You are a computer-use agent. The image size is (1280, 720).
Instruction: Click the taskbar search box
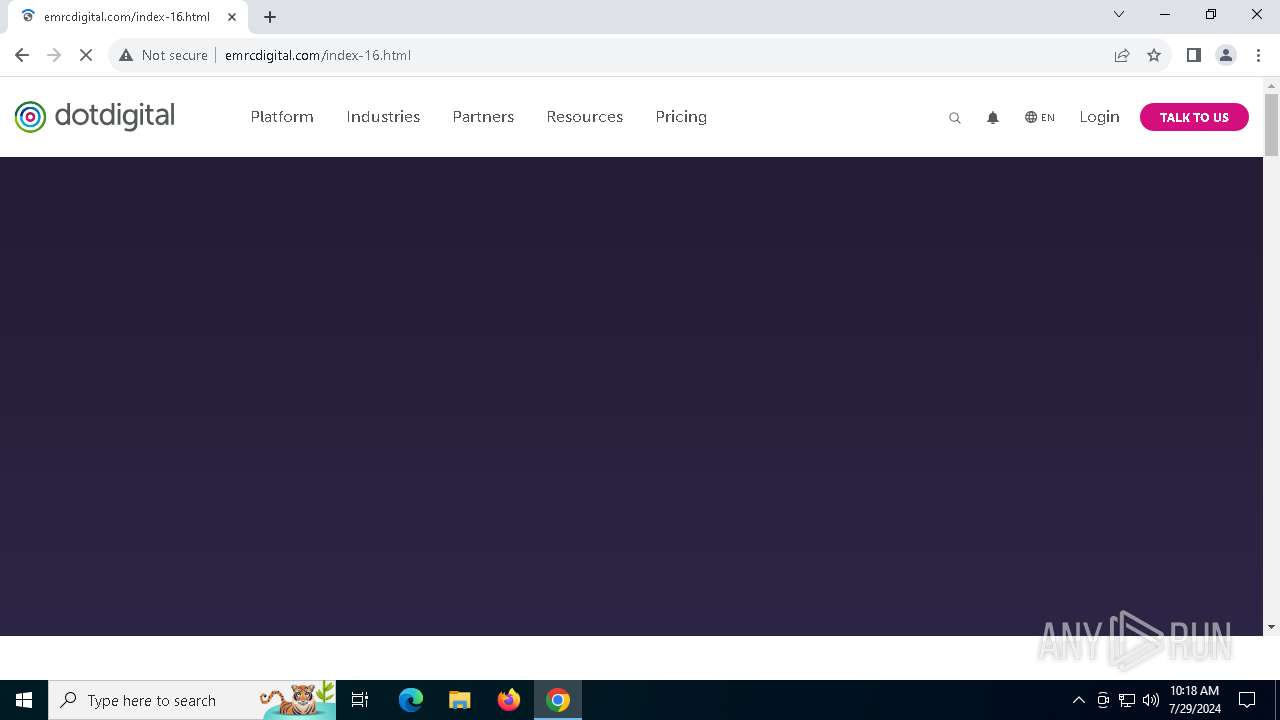click(x=192, y=700)
